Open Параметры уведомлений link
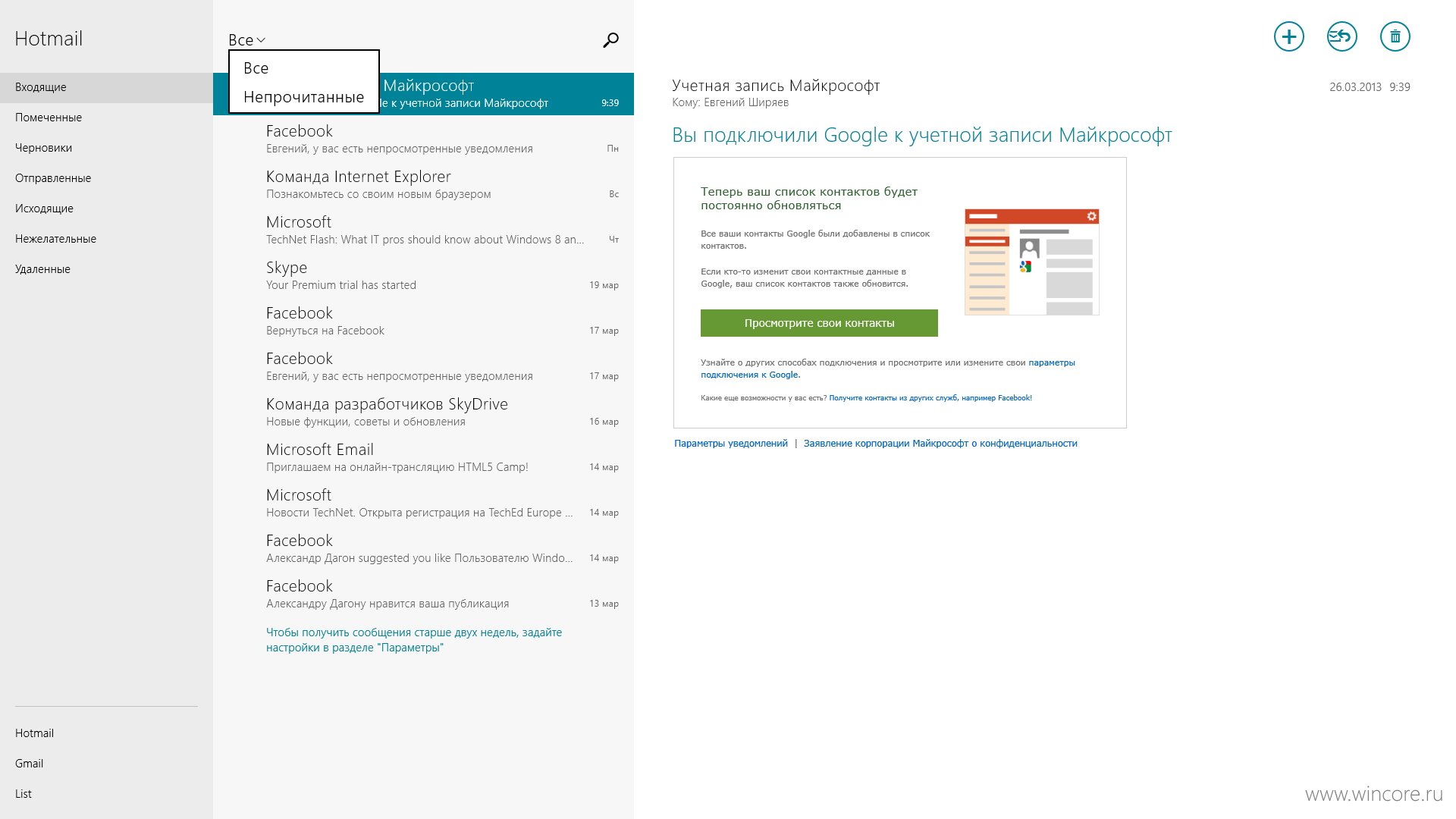 (731, 444)
